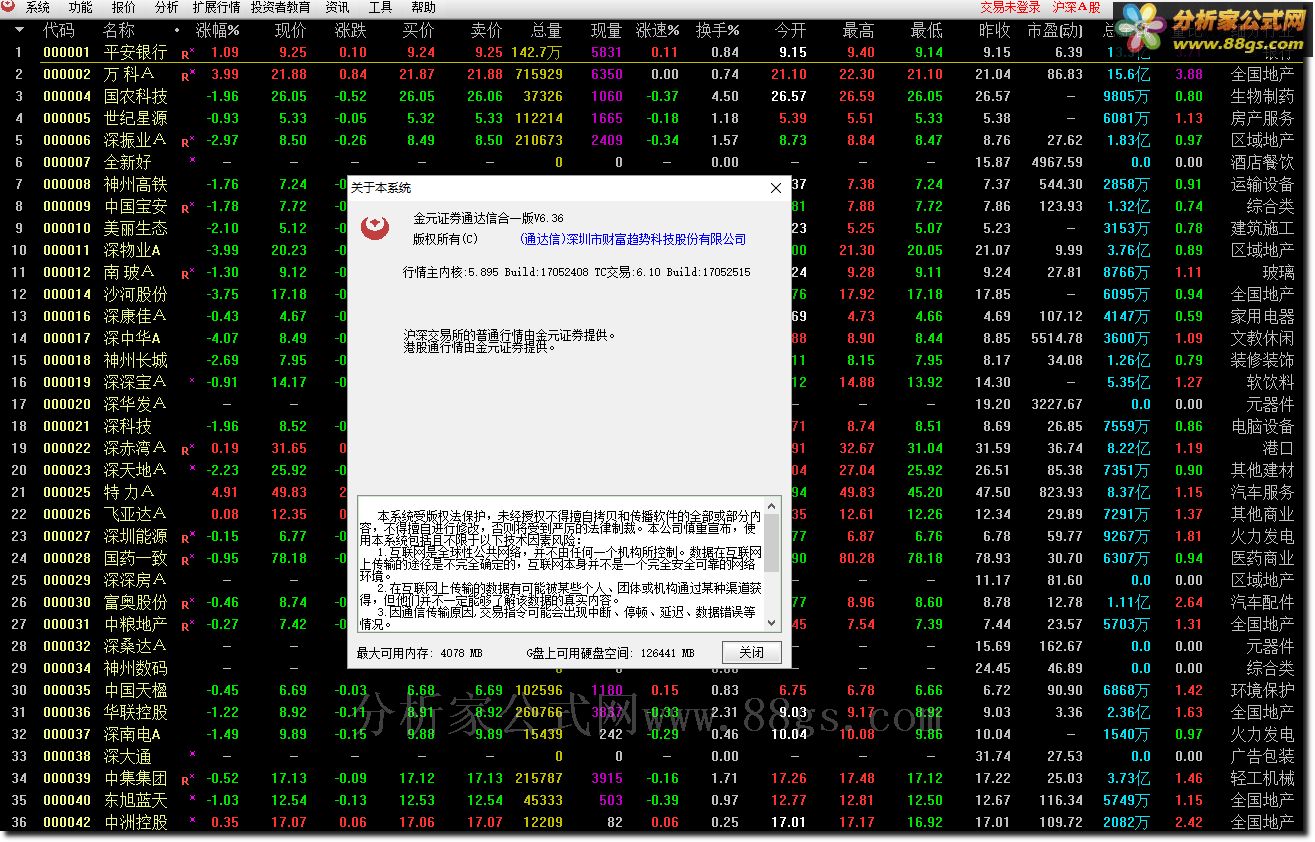Select the 特力A stock name
Image resolution: width=1315 pixels, height=842 pixels.
(130, 492)
